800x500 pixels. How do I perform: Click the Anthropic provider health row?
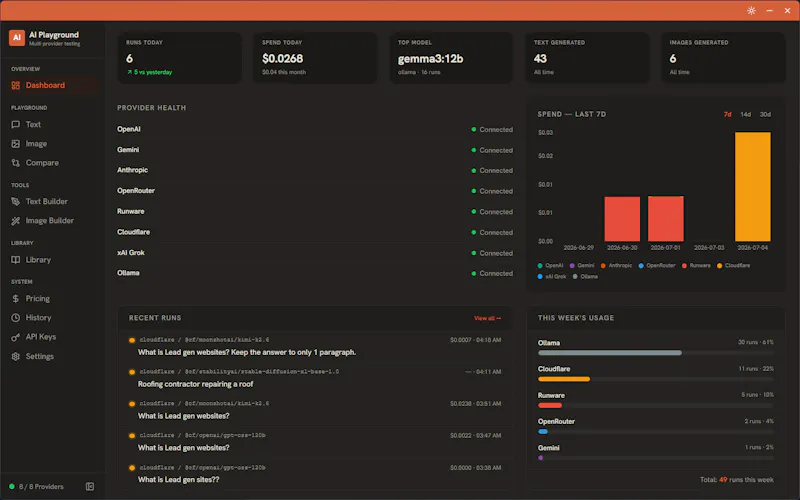coord(315,170)
